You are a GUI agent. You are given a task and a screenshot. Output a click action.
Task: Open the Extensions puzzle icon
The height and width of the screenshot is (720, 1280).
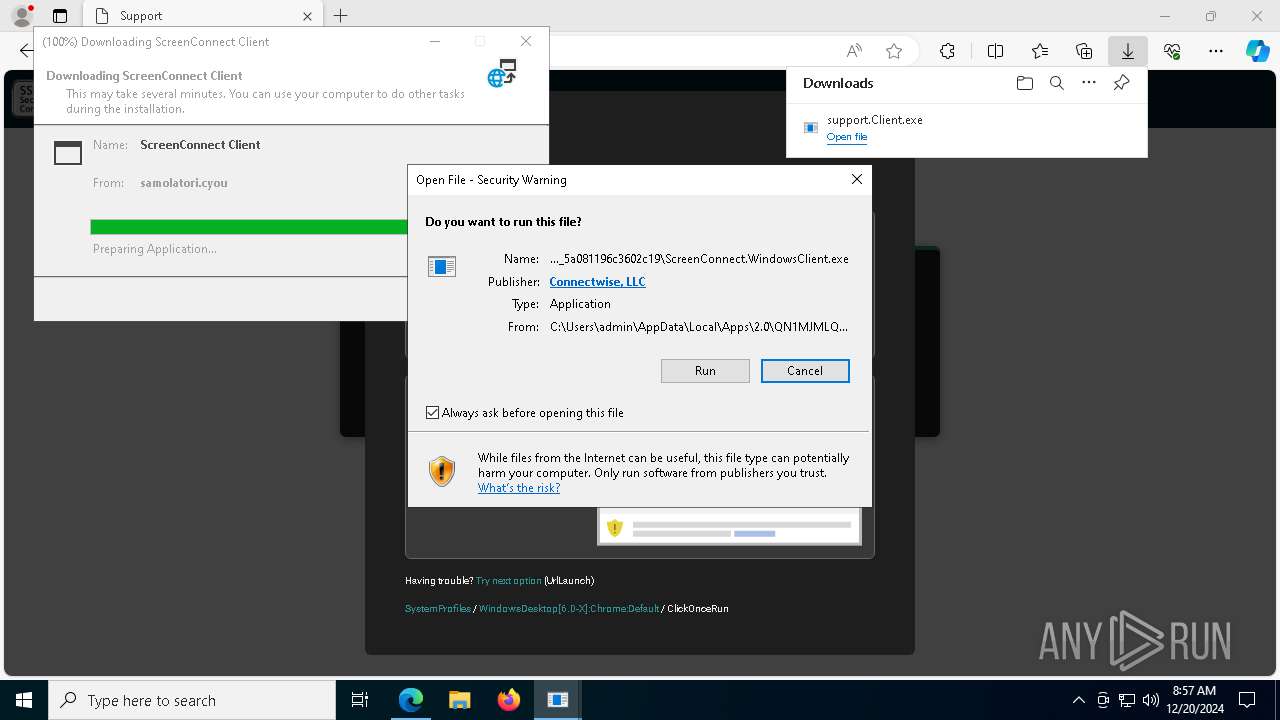click(x=947, y=51)
